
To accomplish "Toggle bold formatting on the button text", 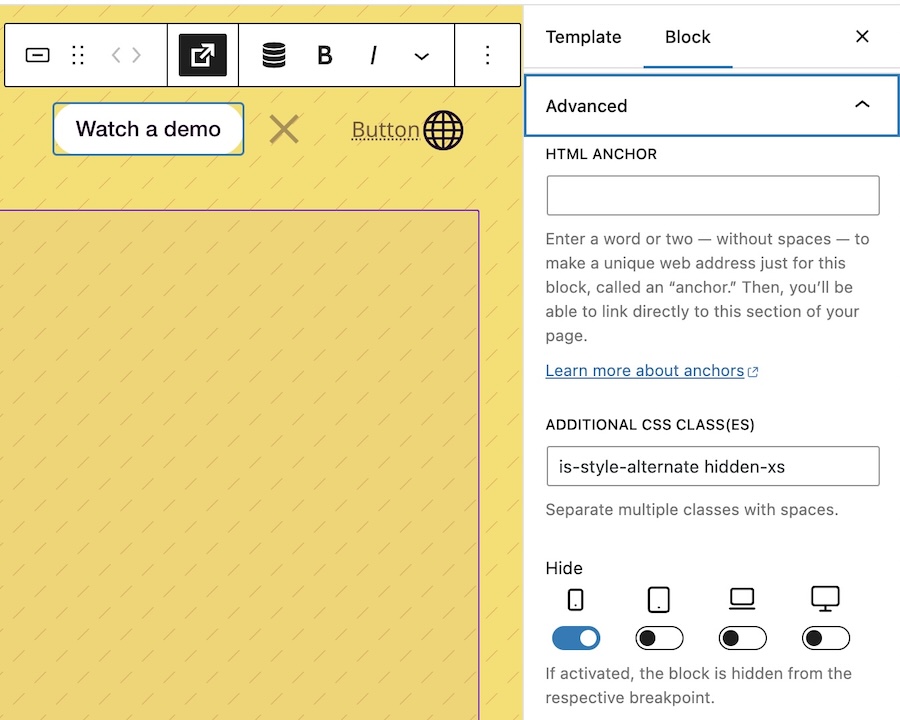I will (x=324, y=55).
